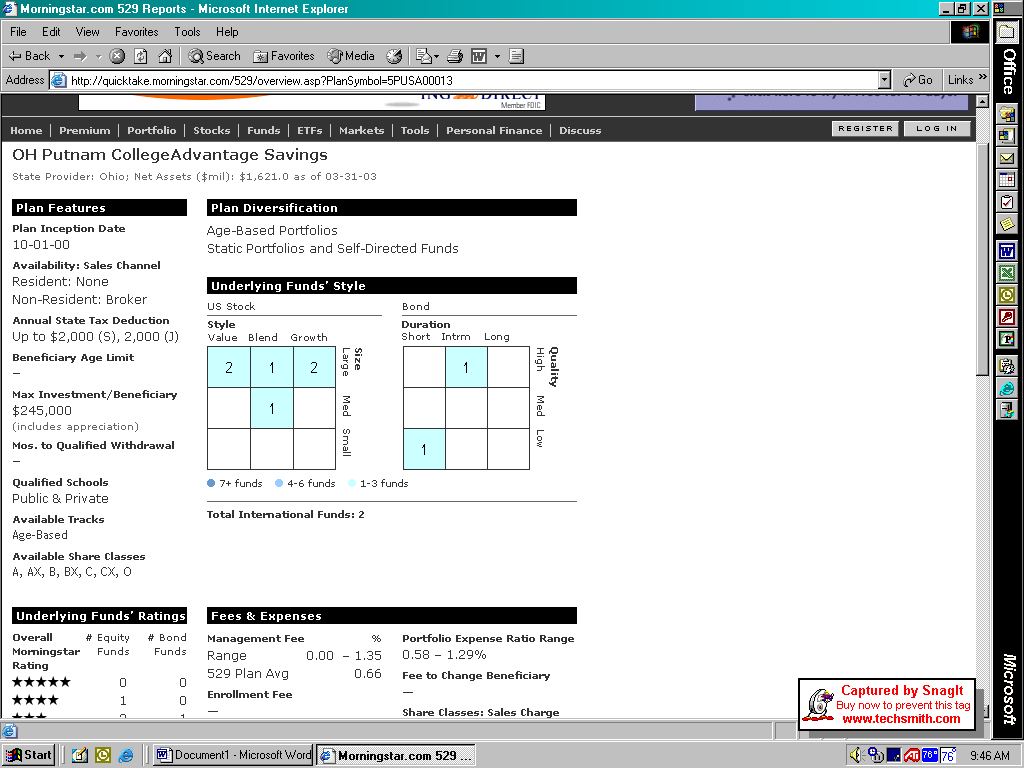The width and height of the screenshot is (1024, 768).
Task: Open Publisher from the Office shortcut bar
Action: tap(1007, 339)
